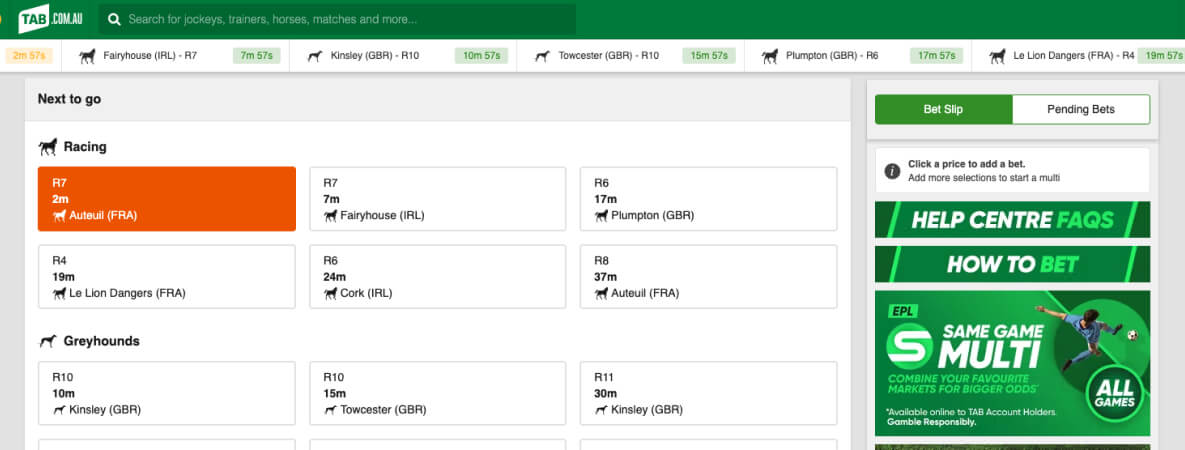This screenshot has width=1185, height=450.
Task: Click horse icon in Cork (IRL) card
Action: pos(330,293)
